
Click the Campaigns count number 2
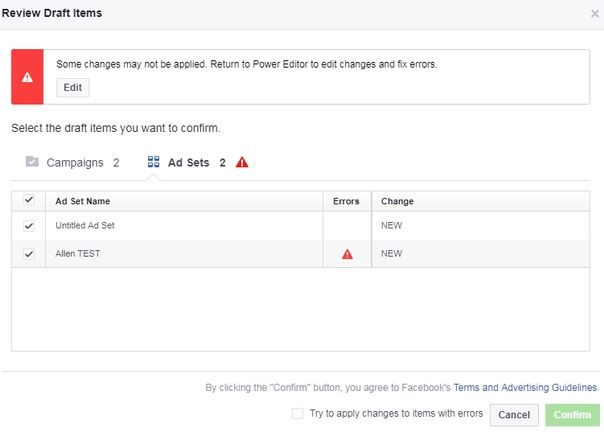(x=116, y=163)
